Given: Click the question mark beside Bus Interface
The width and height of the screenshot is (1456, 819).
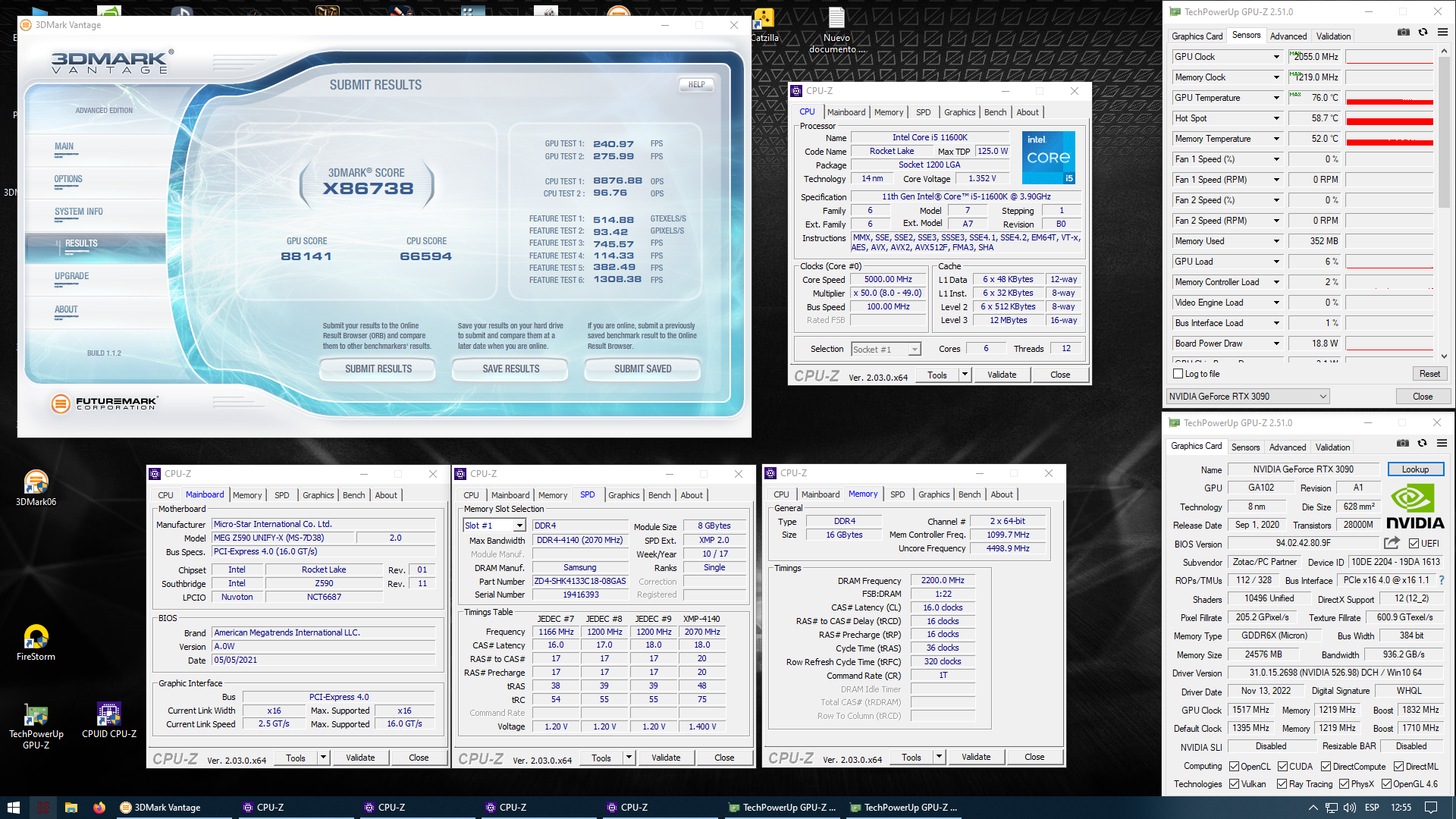Looking at the screenshot, I should point(1442,580).
